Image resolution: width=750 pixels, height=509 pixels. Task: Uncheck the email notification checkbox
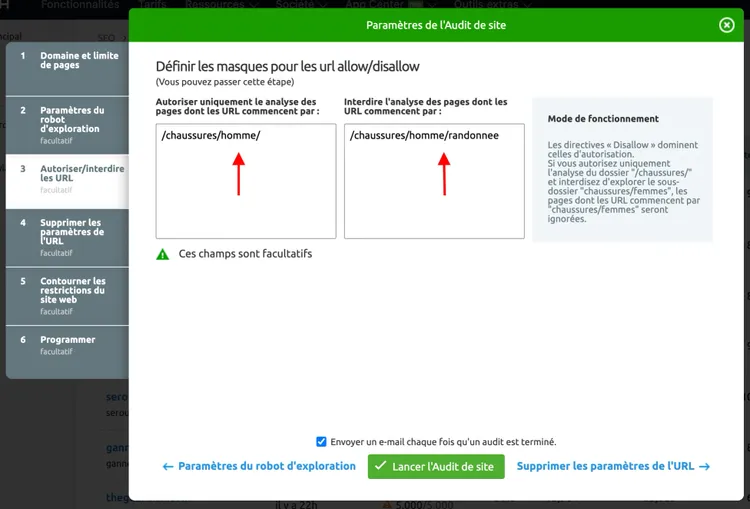(x=321, y=442)
